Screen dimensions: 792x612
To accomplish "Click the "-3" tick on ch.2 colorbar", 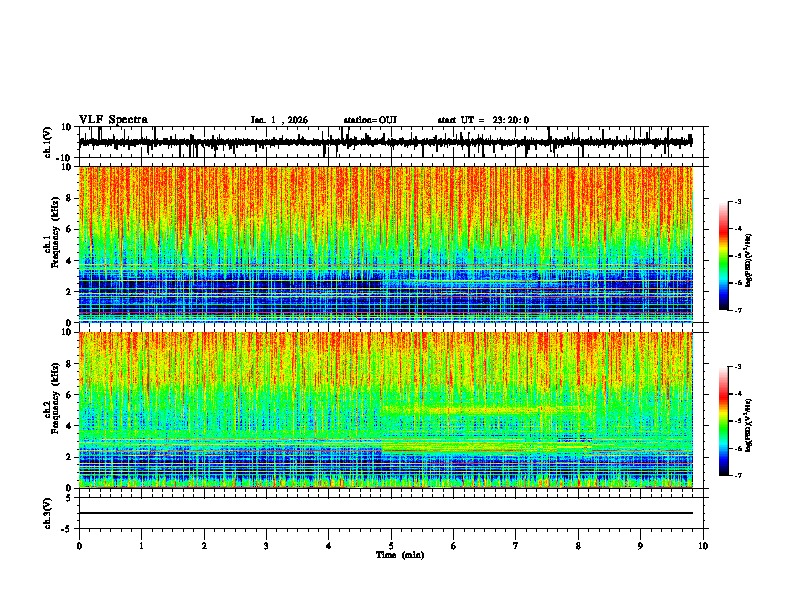I will (x=738, y=367).
